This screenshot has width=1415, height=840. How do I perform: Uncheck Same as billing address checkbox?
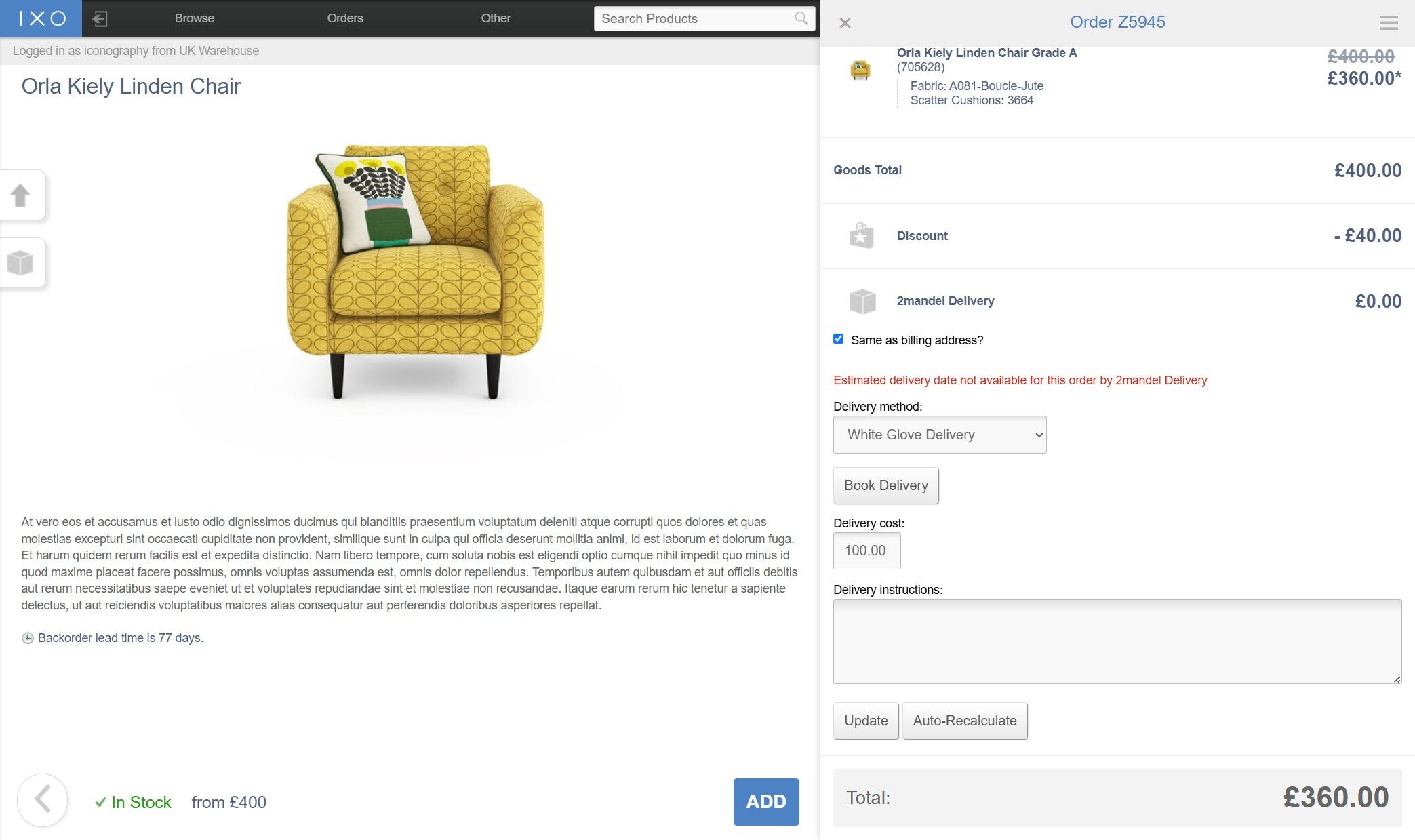pyautogui.click(x=839, y=339)
